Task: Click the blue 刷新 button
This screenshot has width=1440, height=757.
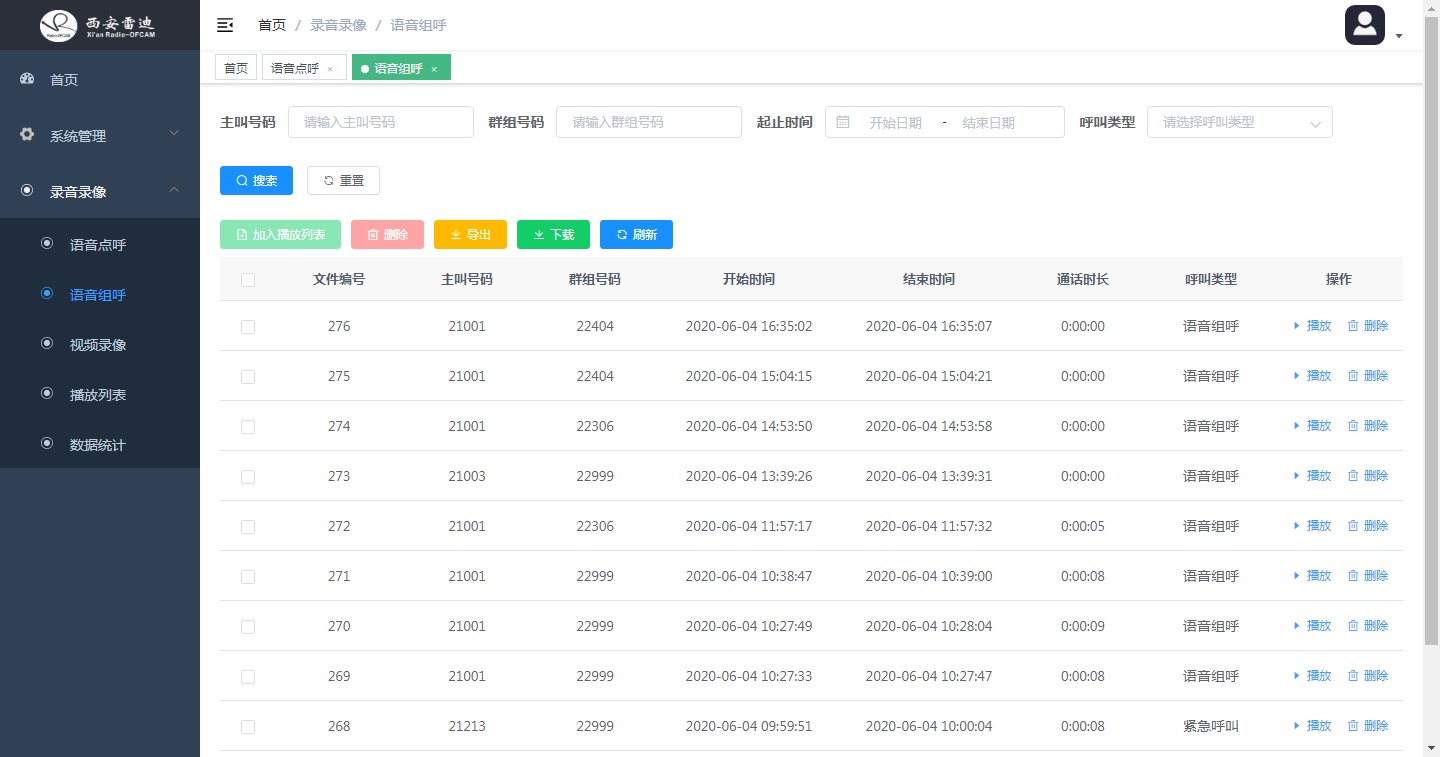Action: tap(636, 234)
